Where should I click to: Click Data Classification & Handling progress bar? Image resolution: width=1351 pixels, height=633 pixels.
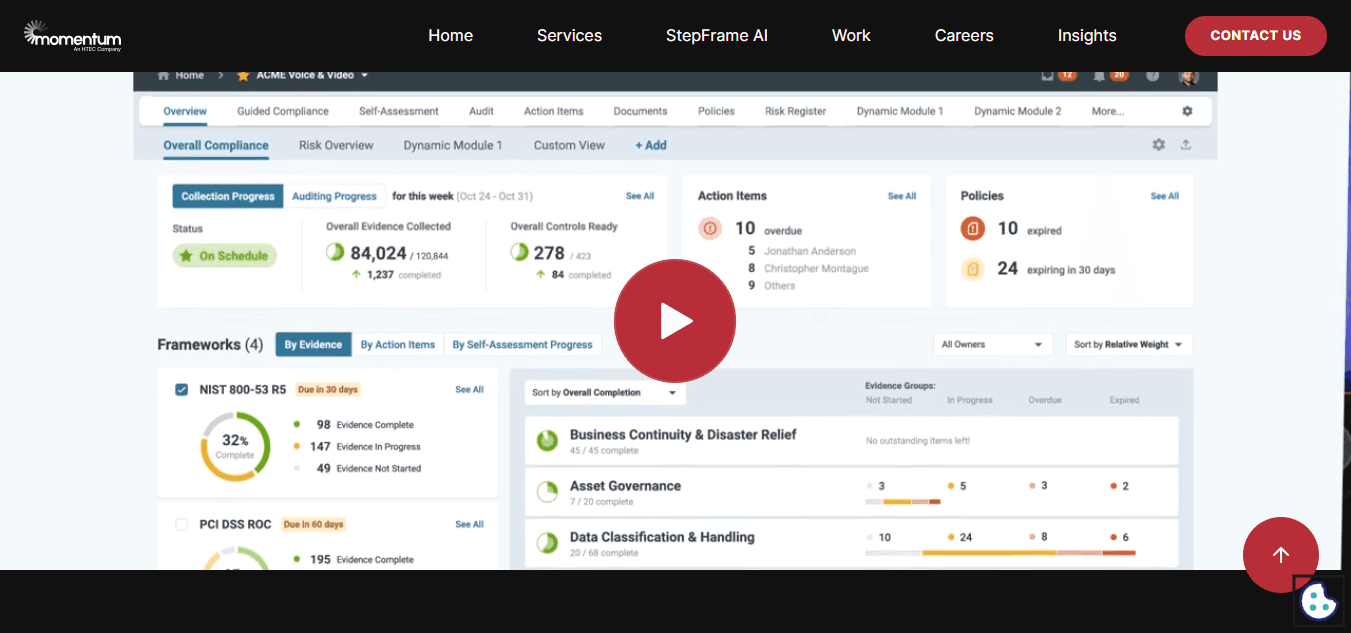click(1001, 553)
